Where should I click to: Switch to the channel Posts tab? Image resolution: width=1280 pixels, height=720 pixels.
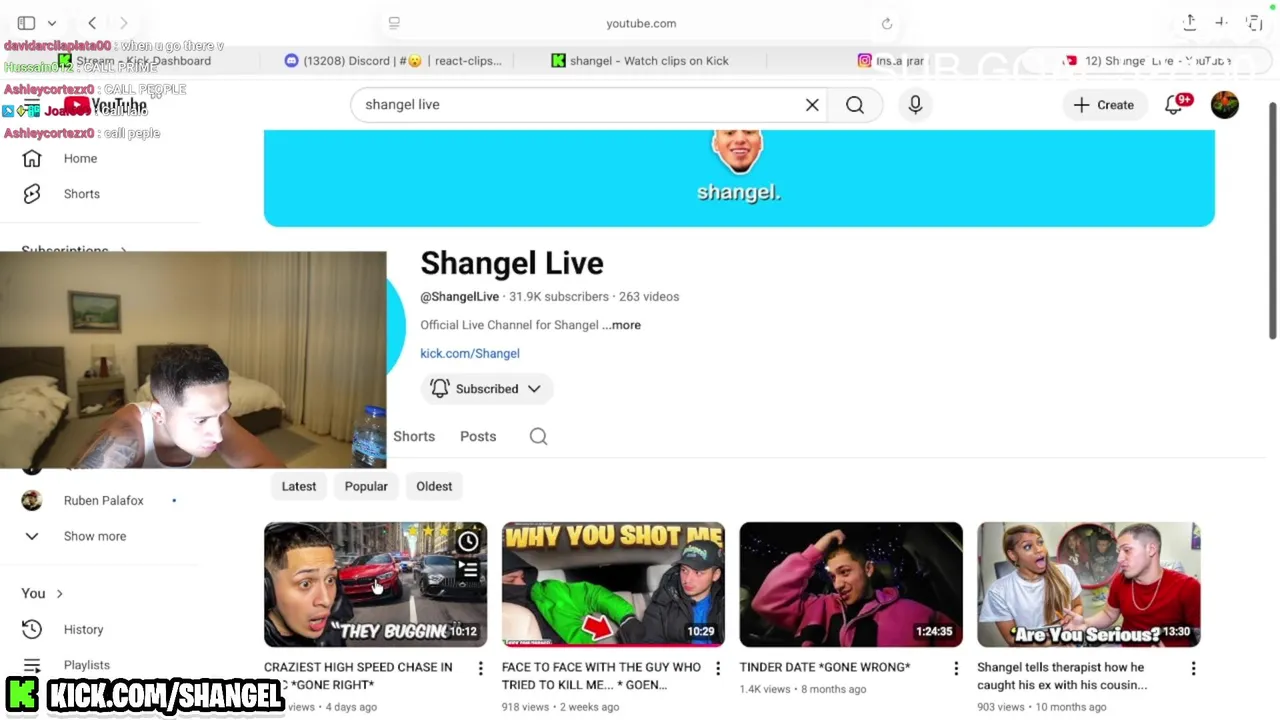tap(478, 436)
